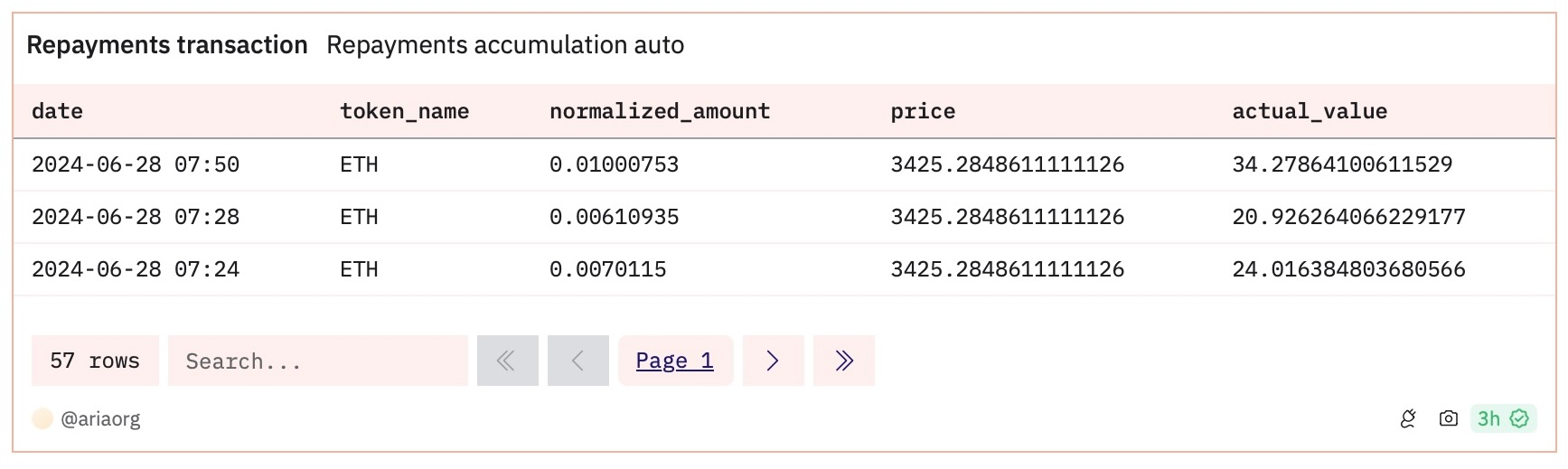
Task: Sort by actual_value column header
Action: coord(1310,111)
